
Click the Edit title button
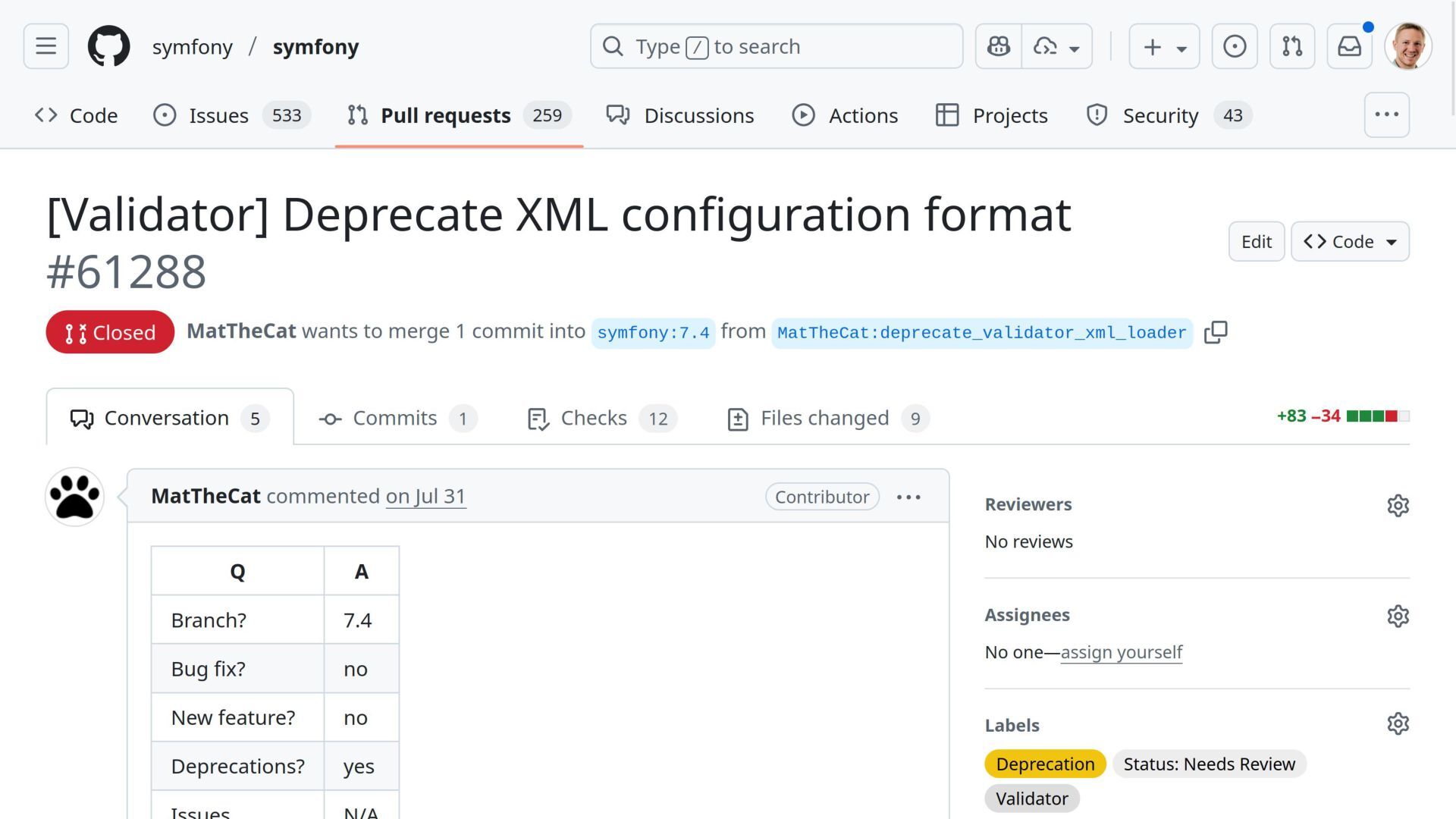(x=1256, y=242)
